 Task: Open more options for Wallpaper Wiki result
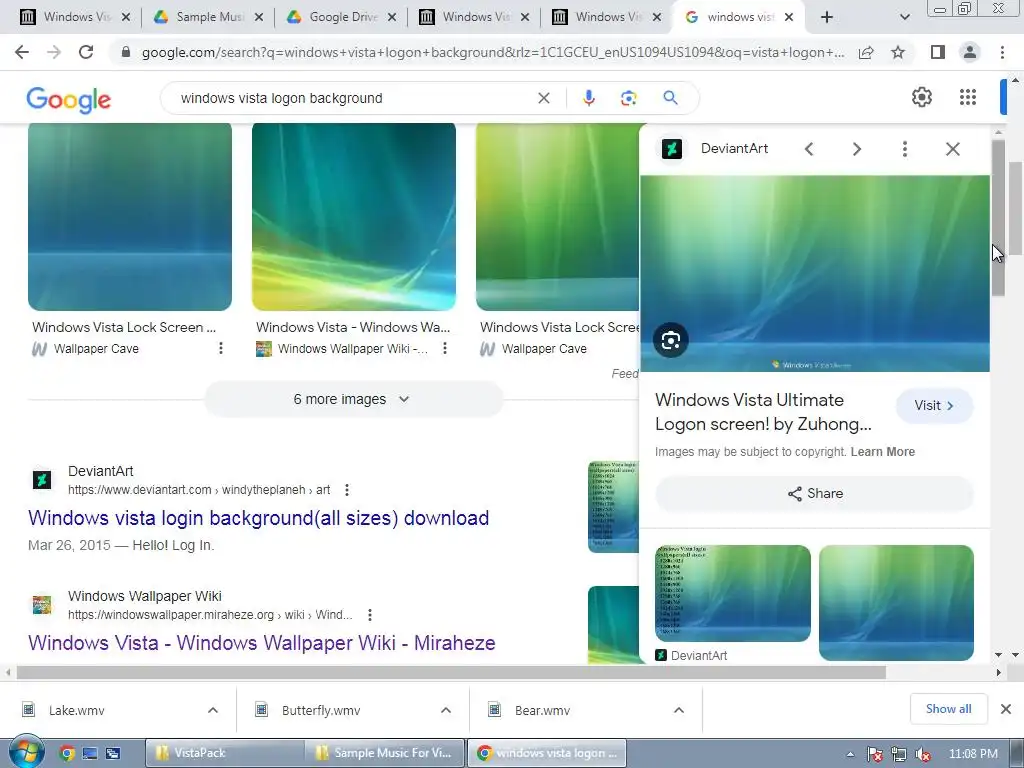point(370,615)
